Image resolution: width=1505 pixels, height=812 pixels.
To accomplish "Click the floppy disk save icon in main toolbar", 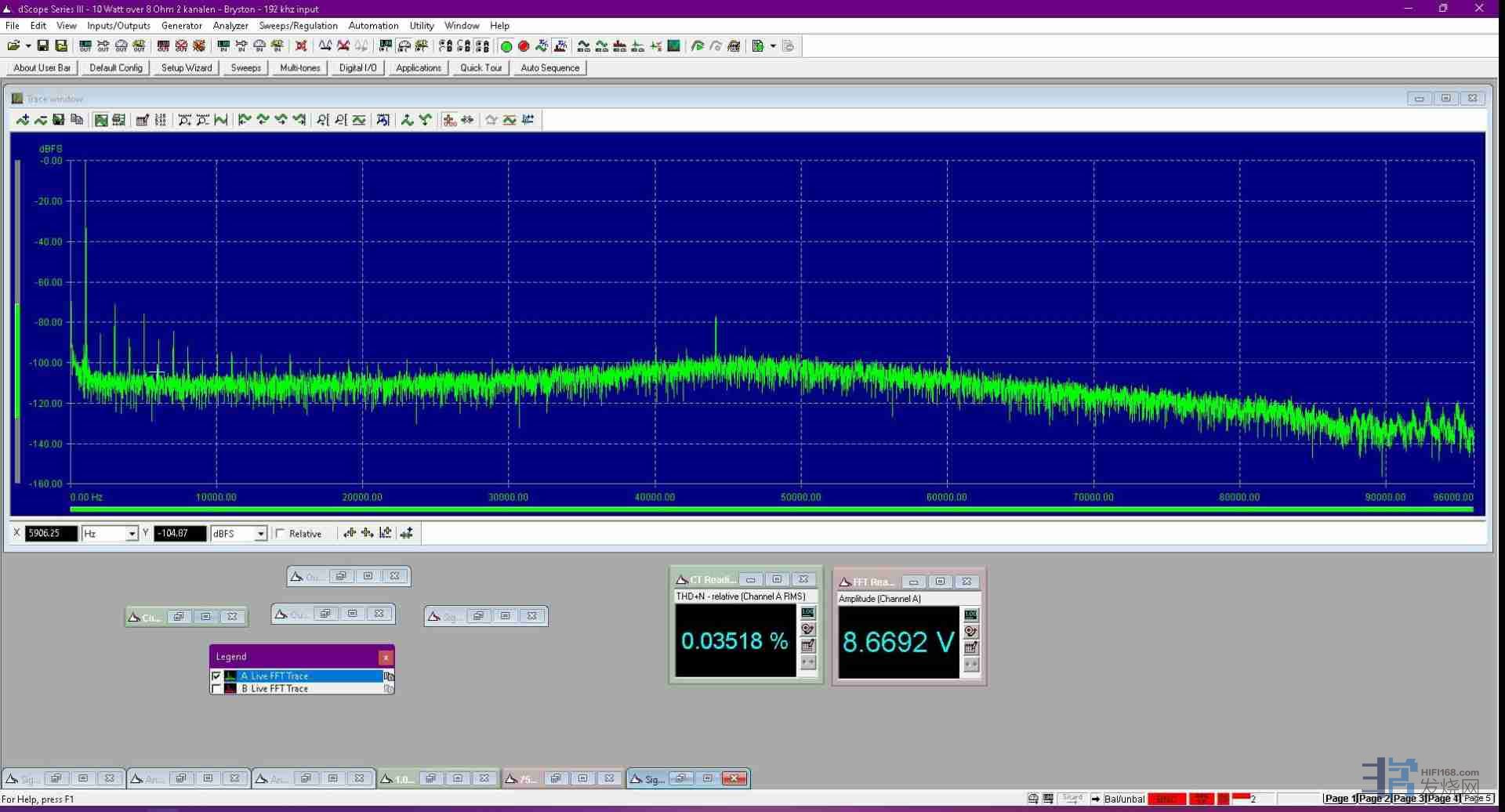I will (43, 46).
